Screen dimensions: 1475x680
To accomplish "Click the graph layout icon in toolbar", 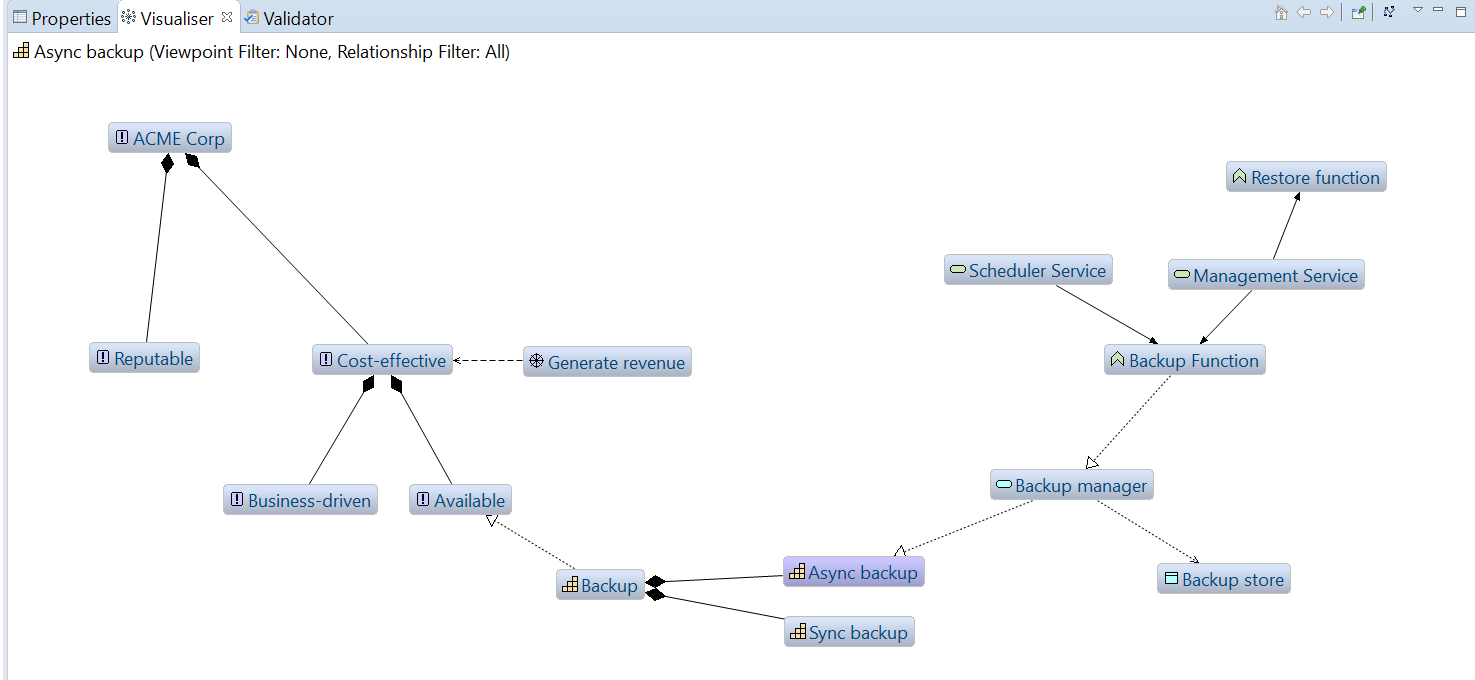I will pyautogui.click(x=1389, y=12).
